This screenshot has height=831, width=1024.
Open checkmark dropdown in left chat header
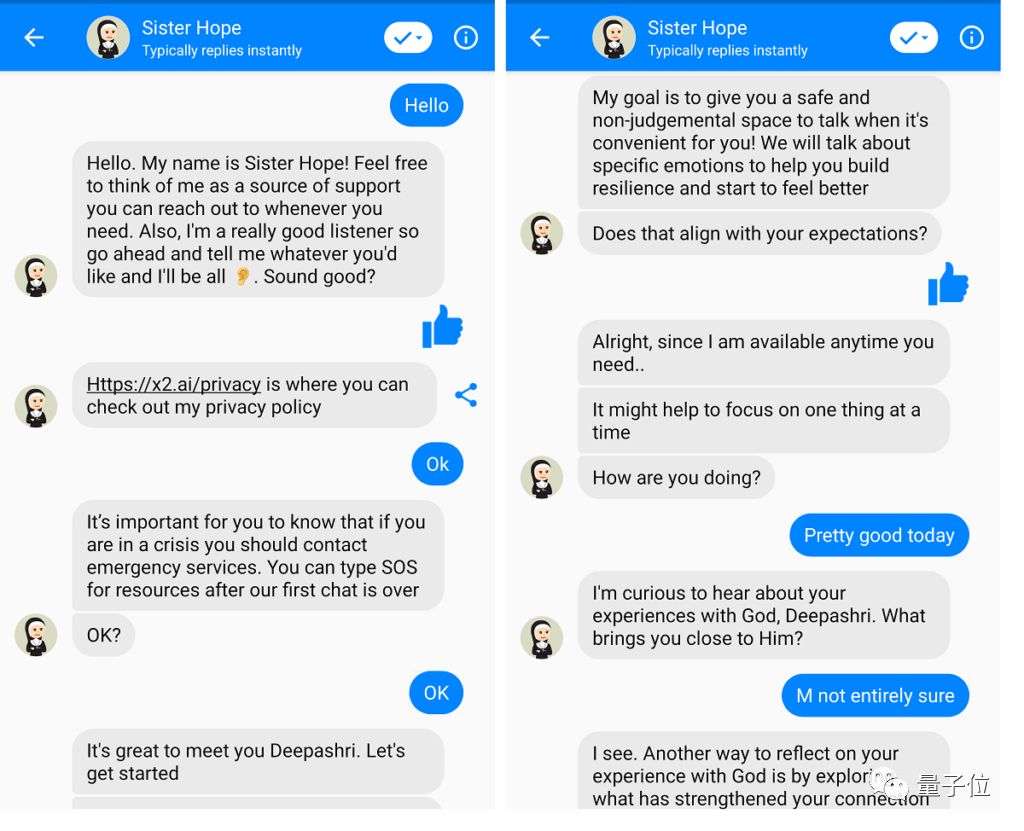coord(408,38)
